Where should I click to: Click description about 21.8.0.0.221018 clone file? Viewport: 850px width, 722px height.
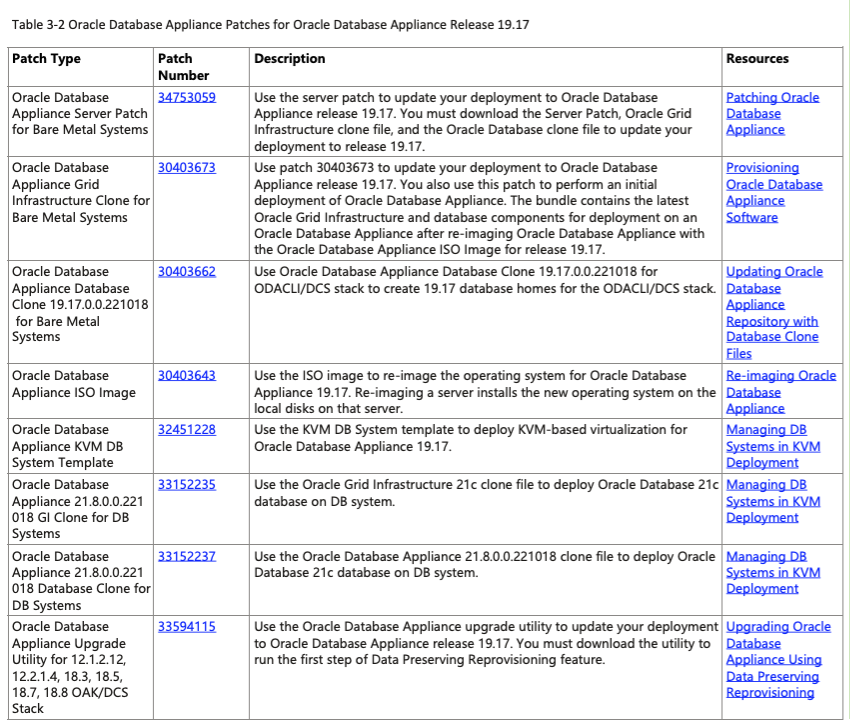[x=485, y=564]
